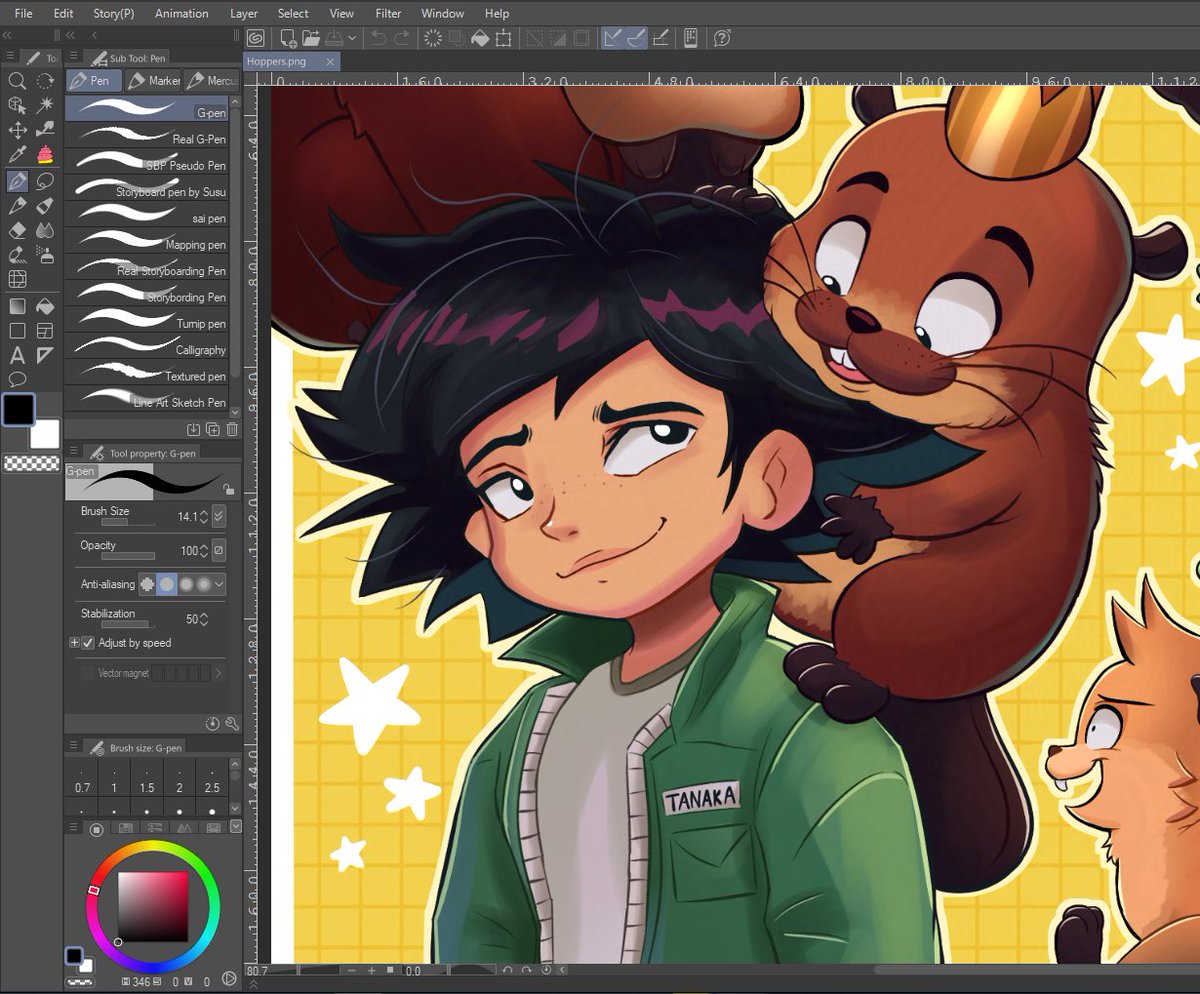Select the Zoom magnifier tool
This screenshot has width=1200, height=994.
point(17,81)
